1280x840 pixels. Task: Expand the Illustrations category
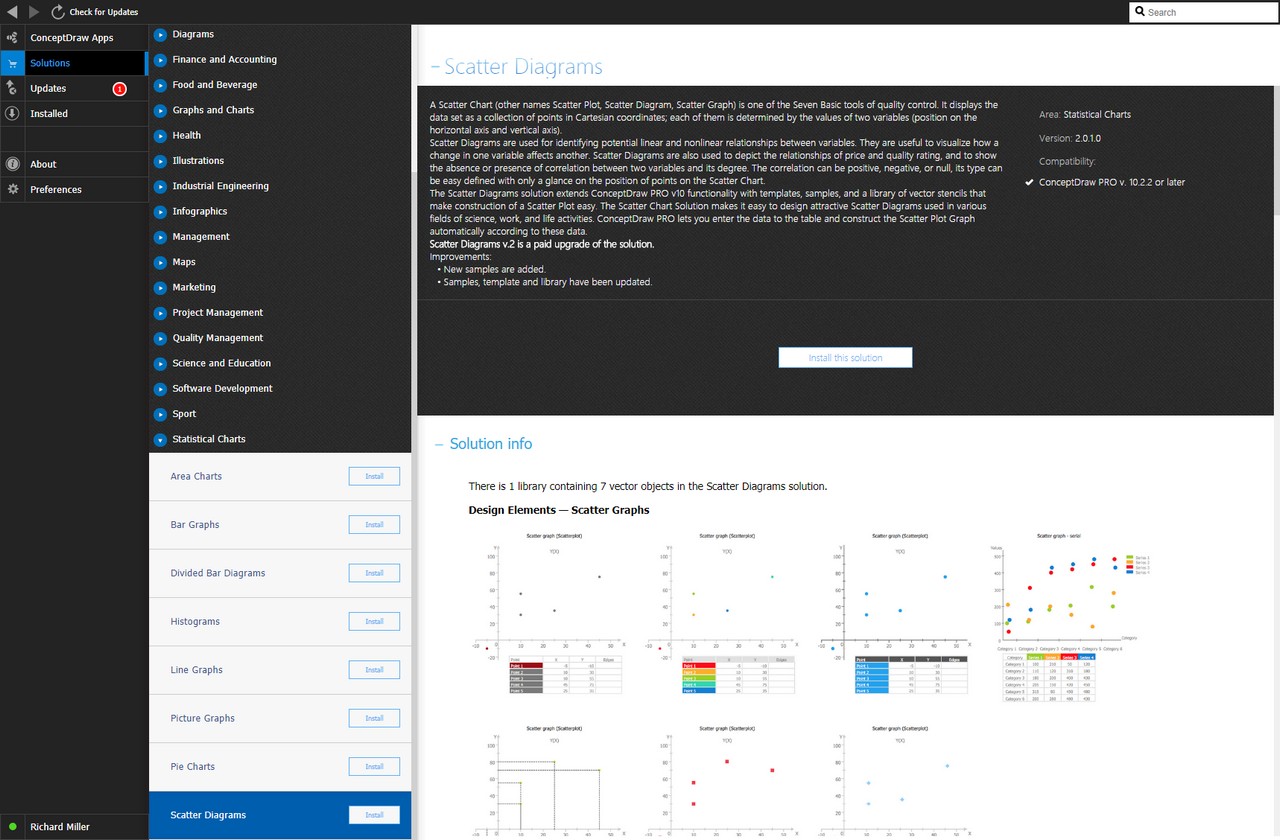point(160,161)
